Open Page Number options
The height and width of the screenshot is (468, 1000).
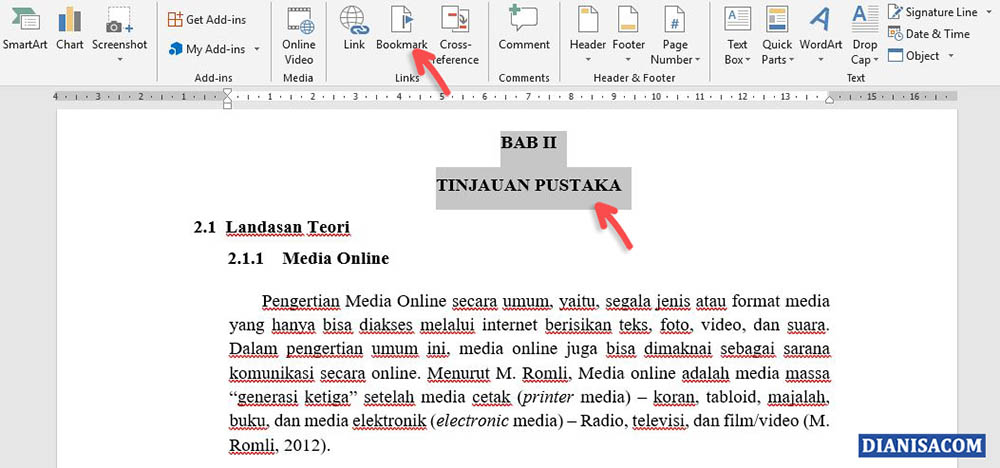[x=675, y=36]
